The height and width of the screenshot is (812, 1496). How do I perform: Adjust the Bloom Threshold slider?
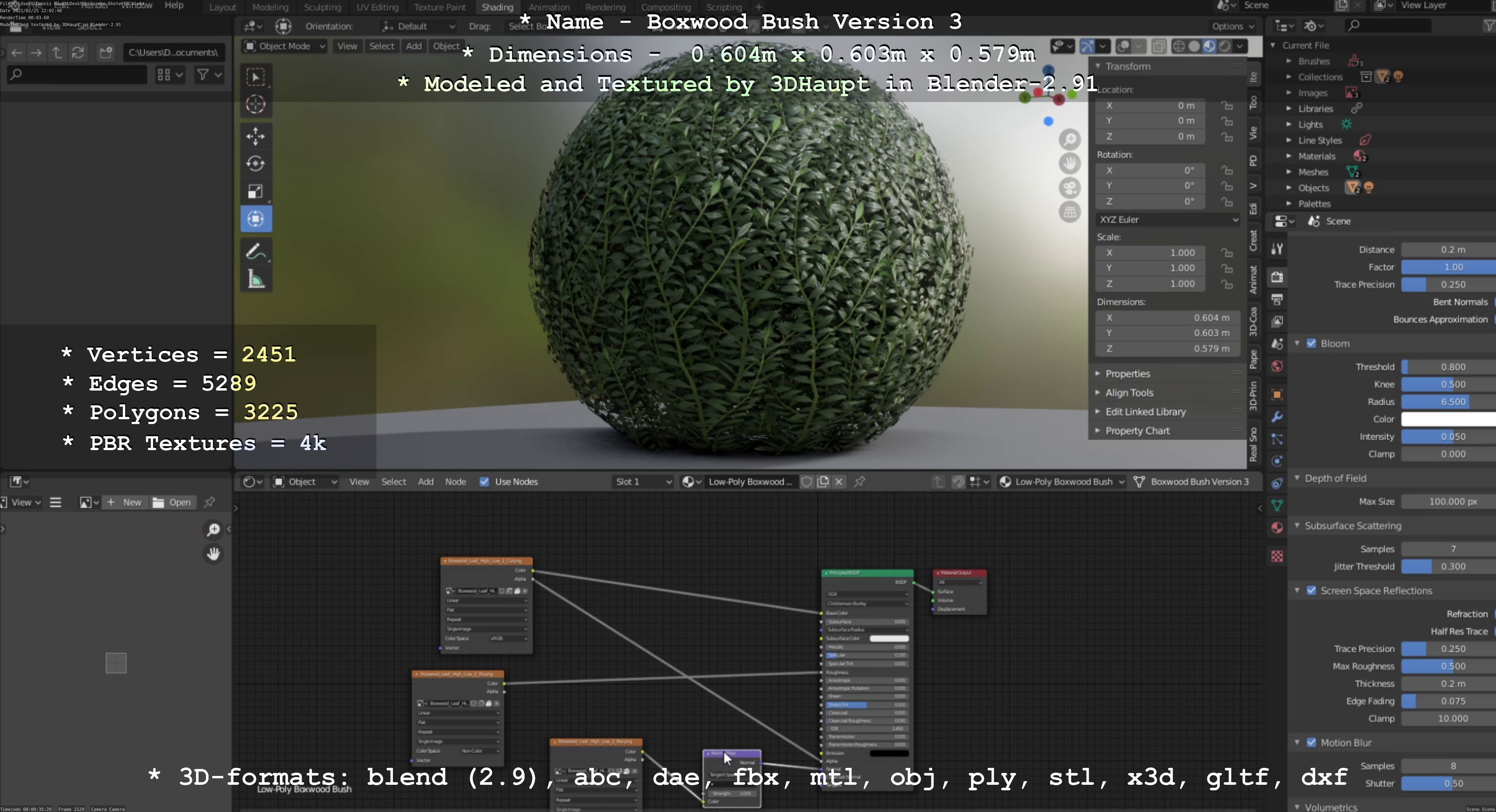tap(1449, 367)
